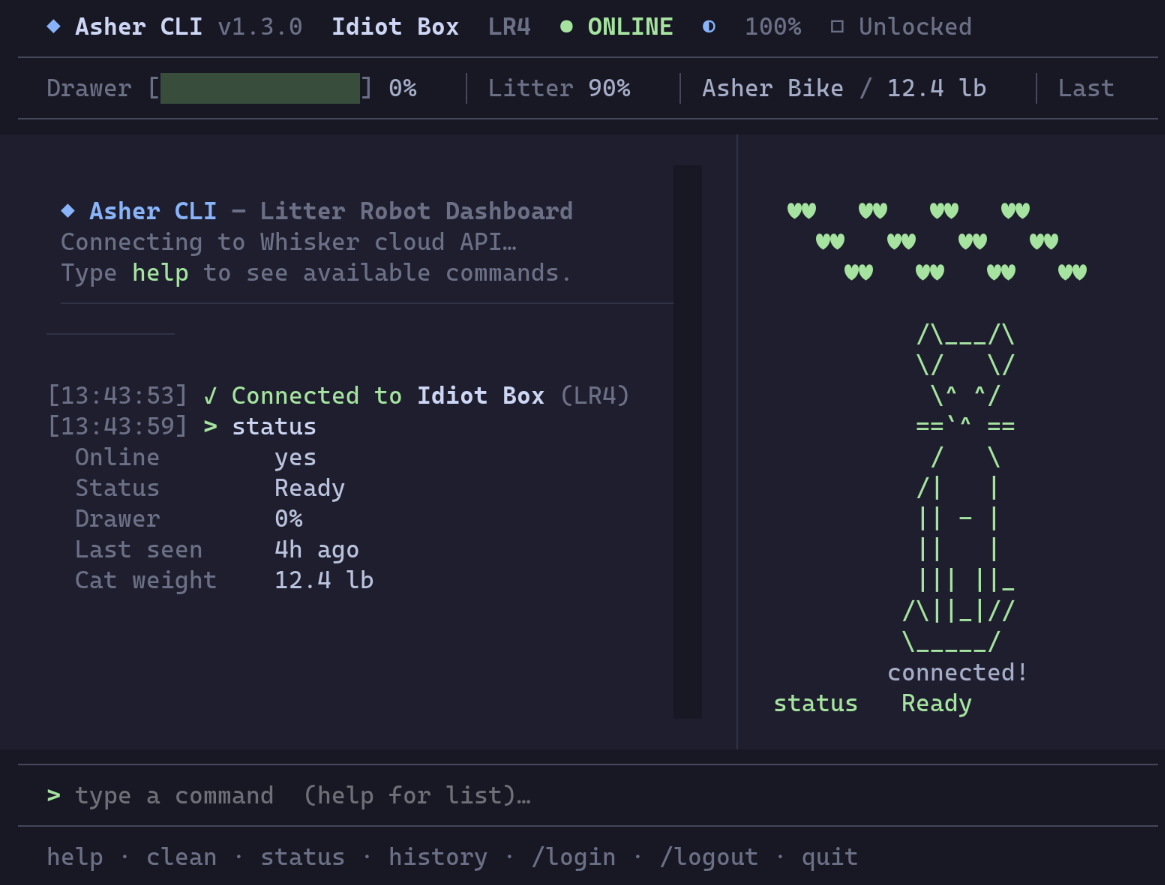Click the quit command in footer
Viewport: 1165px width, 885px height.
[829, 857]
